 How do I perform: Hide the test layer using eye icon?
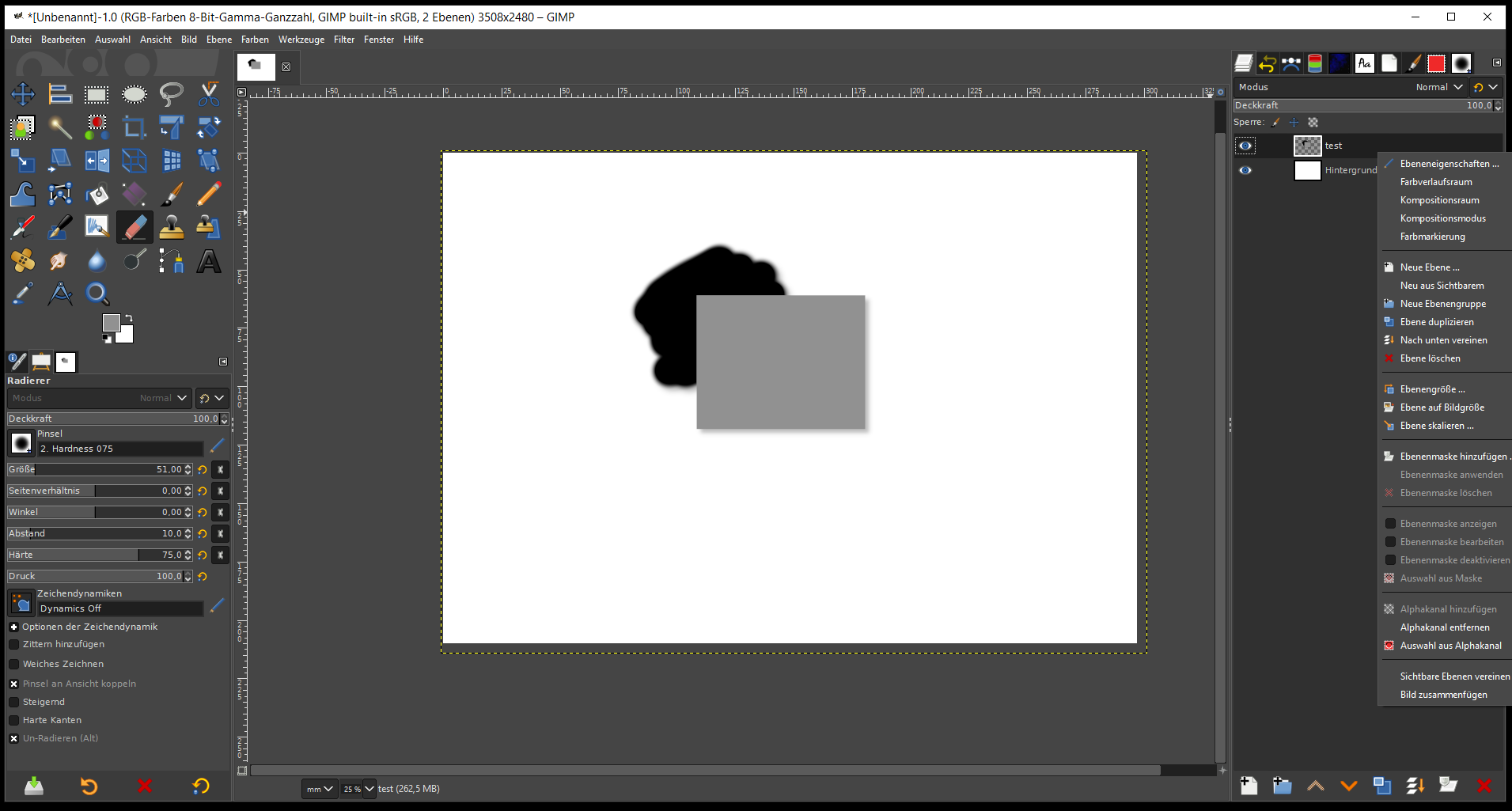[x=1245, y=146]
